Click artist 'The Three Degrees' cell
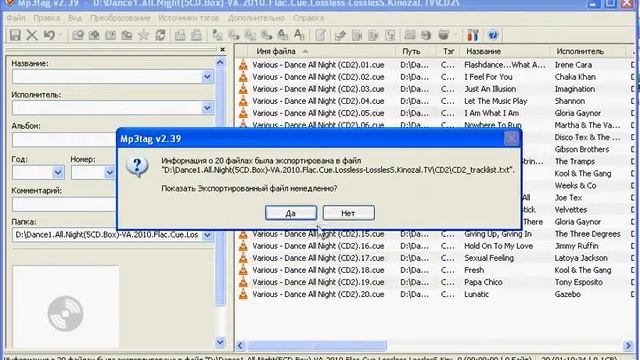The height and width of the screenshot is (360, 640). tap(587, 234)
